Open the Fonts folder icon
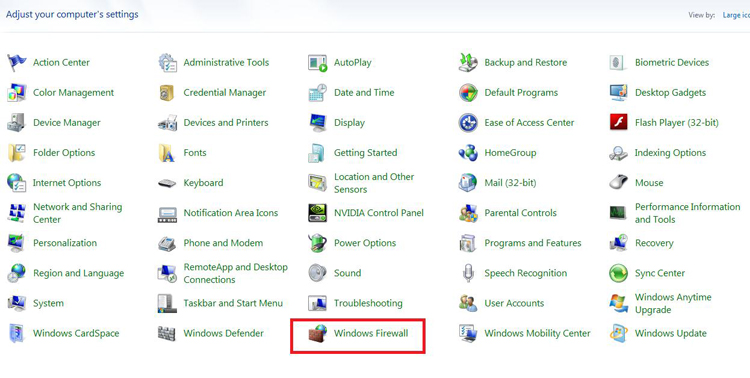Viewport: 750px width, 378px height. pyautogui.click(x=167, y=153)
